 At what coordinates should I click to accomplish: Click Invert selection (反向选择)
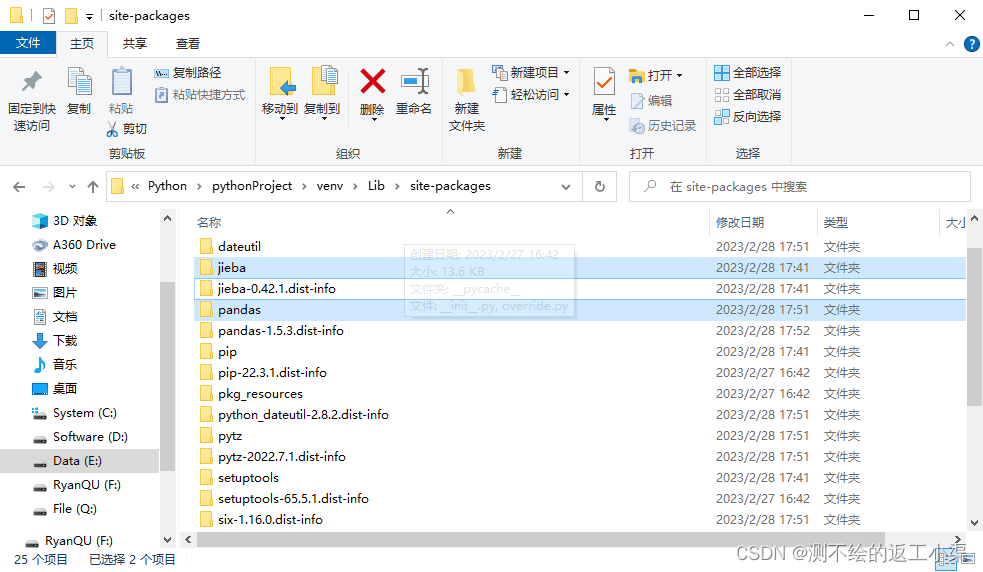point(747,117)
